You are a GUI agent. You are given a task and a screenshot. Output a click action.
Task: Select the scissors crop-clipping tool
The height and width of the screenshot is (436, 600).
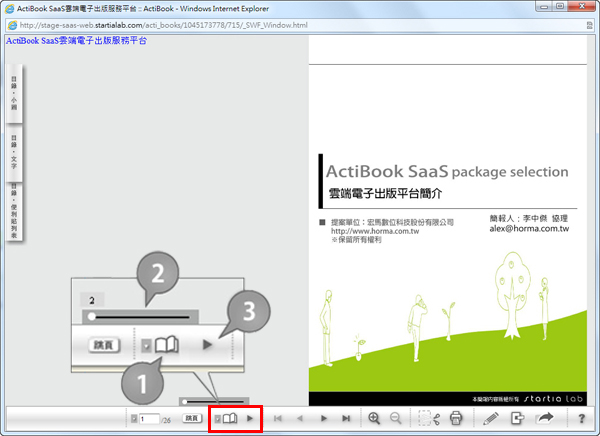click(x=429, y=418)
